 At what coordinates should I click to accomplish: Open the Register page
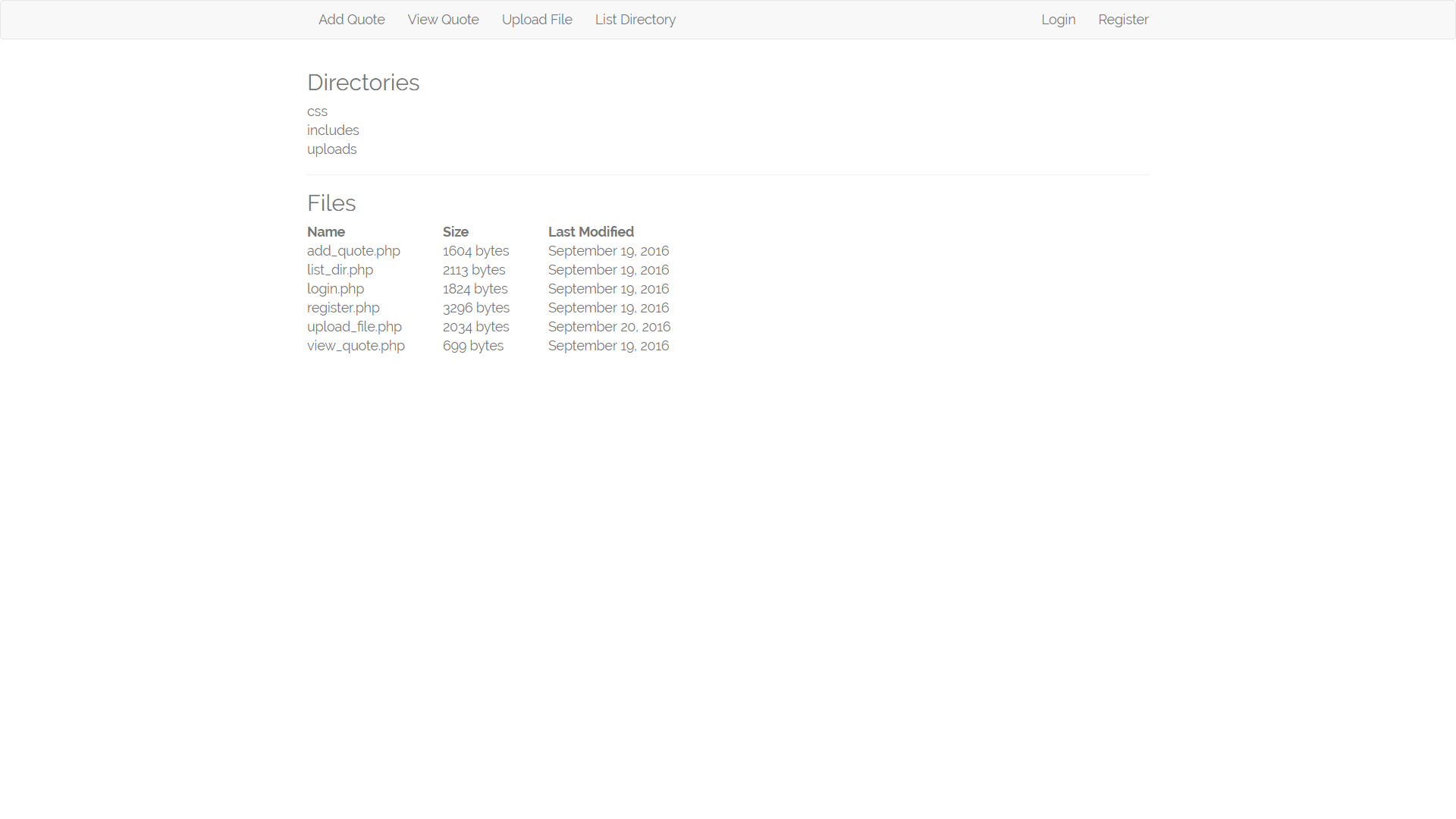pyautogui.click(x=1123, y=20)
